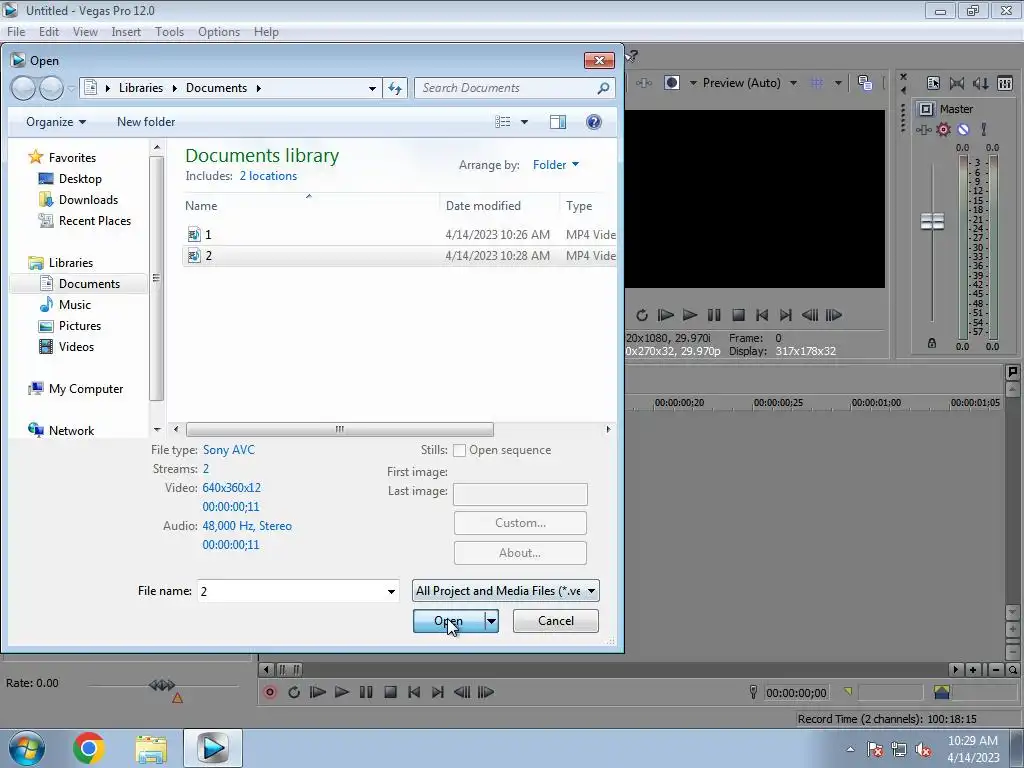1024x768 pixels.
Task: Open change view options dropdown arrow
Action: [x=524, y=122]
